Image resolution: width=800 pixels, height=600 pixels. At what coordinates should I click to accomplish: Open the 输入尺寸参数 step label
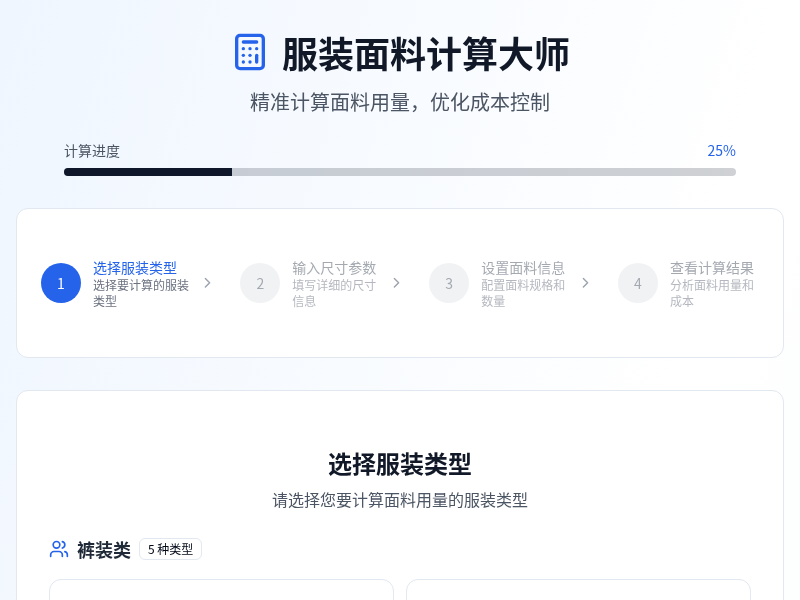tap(334, 268)
